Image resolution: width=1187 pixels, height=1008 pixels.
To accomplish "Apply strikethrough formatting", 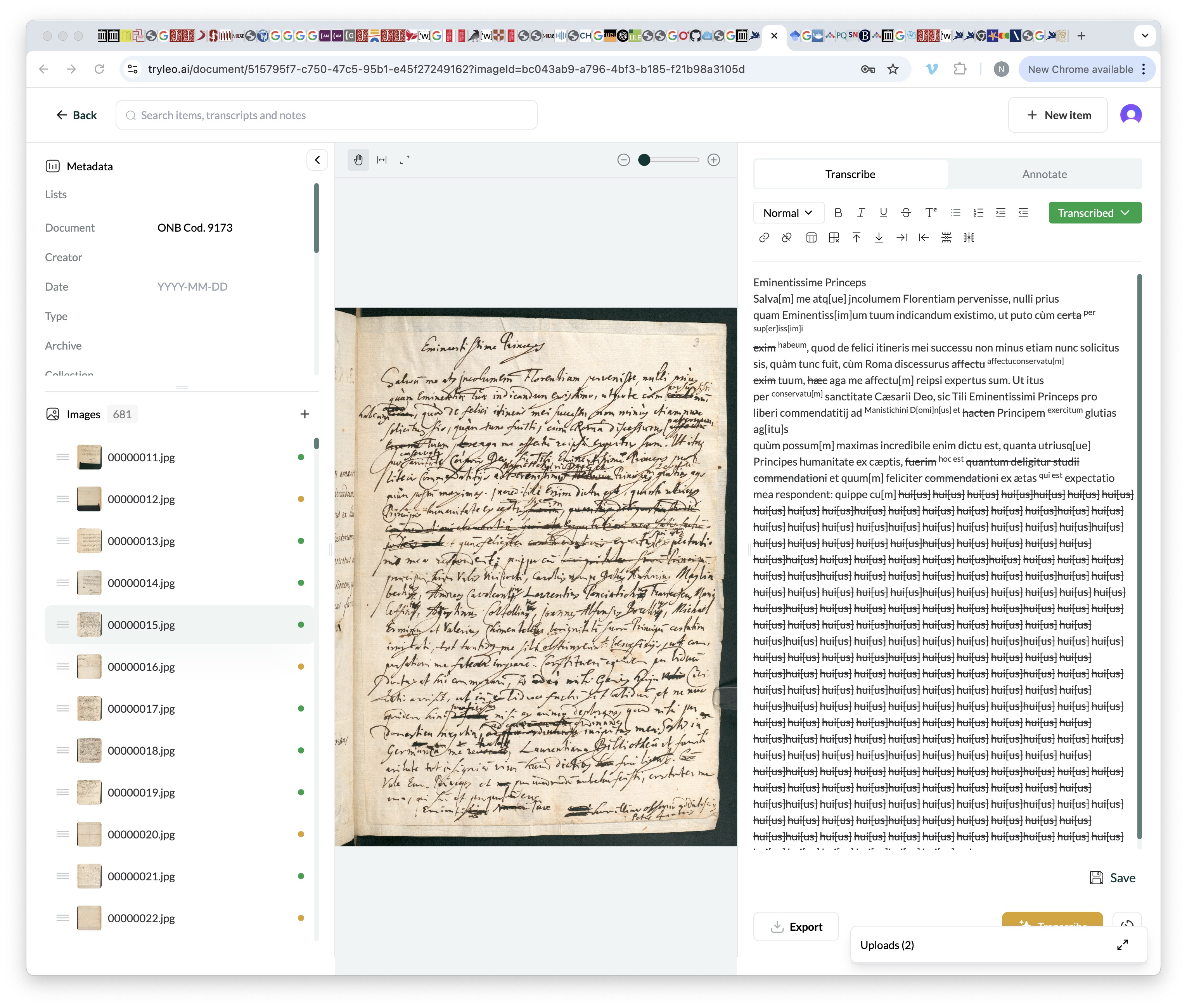I will [906, 213].
